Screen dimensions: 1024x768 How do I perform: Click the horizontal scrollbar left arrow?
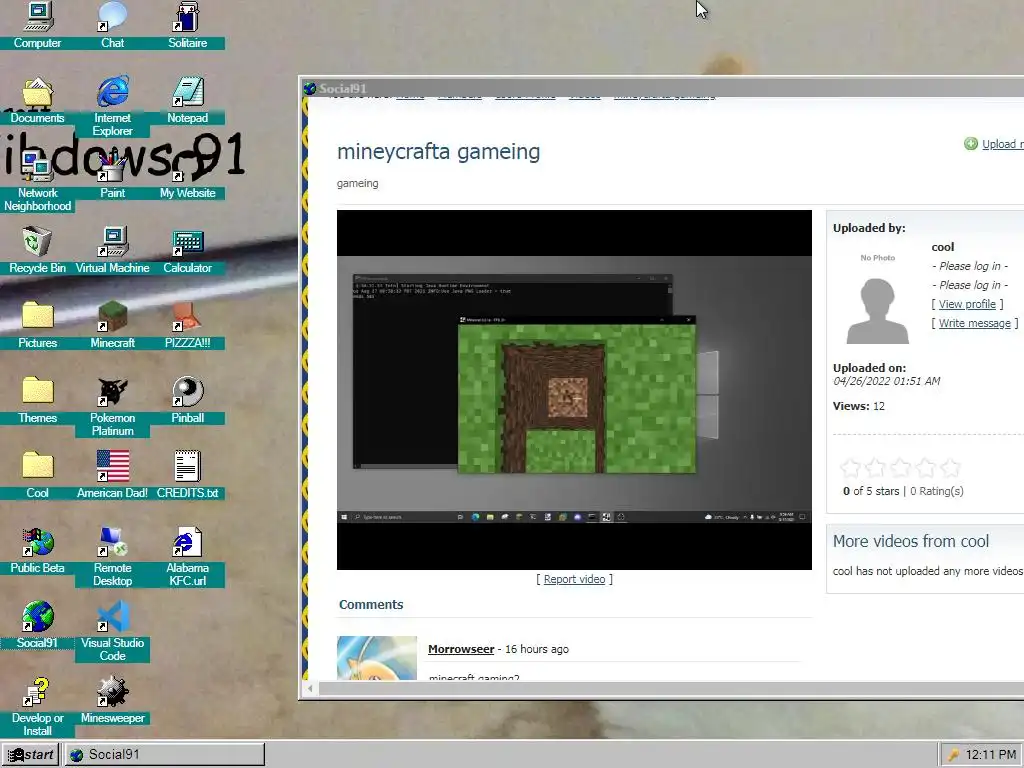(311, 688)
